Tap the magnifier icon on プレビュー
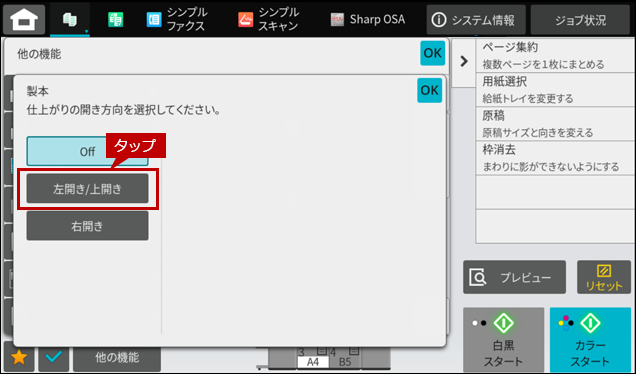The width and height of the screenshot is (636, 374). pos(478,277)
